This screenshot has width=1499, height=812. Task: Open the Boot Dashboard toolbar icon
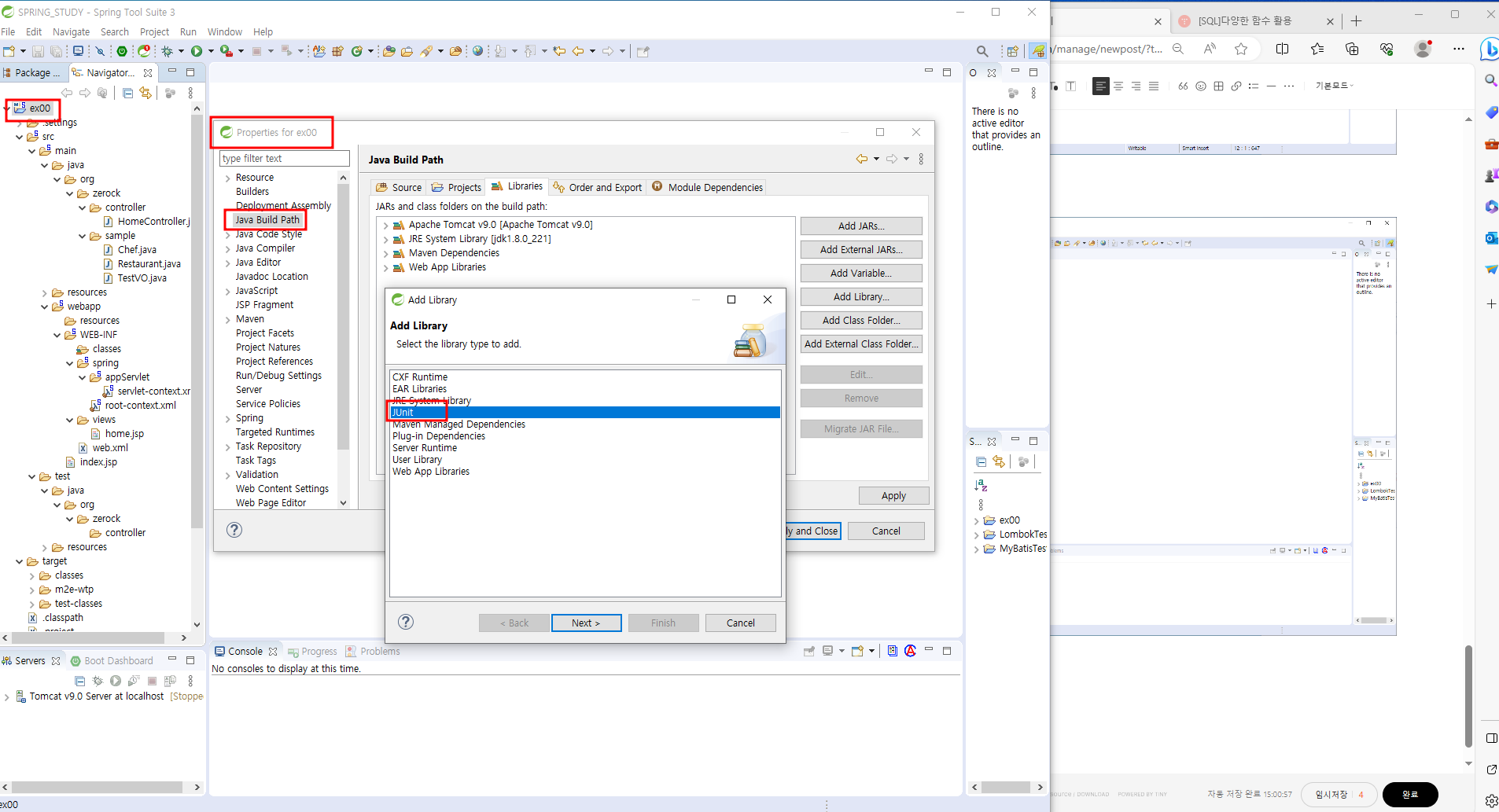(x=122, y=51)
